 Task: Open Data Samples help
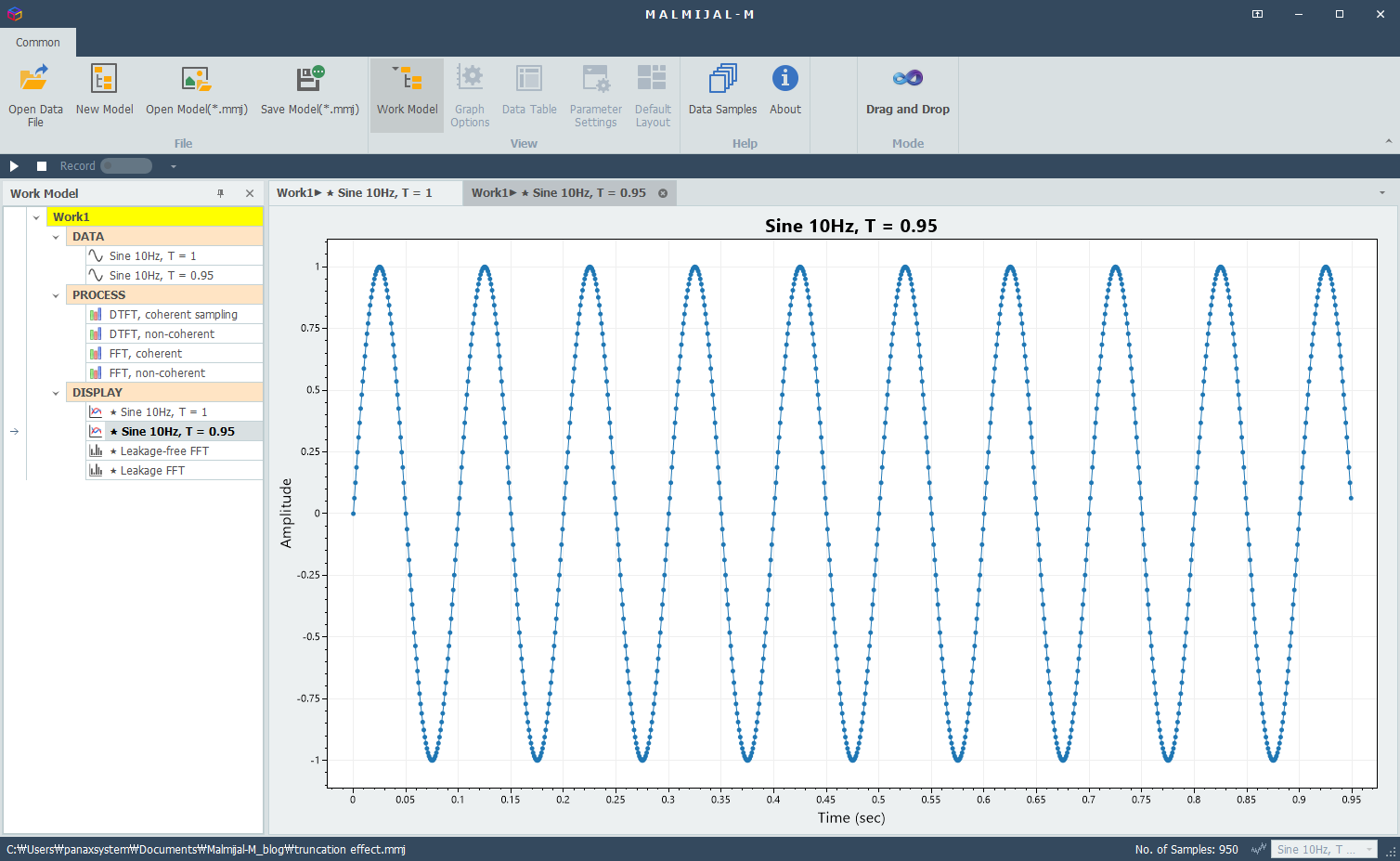(x=722, y=91)
